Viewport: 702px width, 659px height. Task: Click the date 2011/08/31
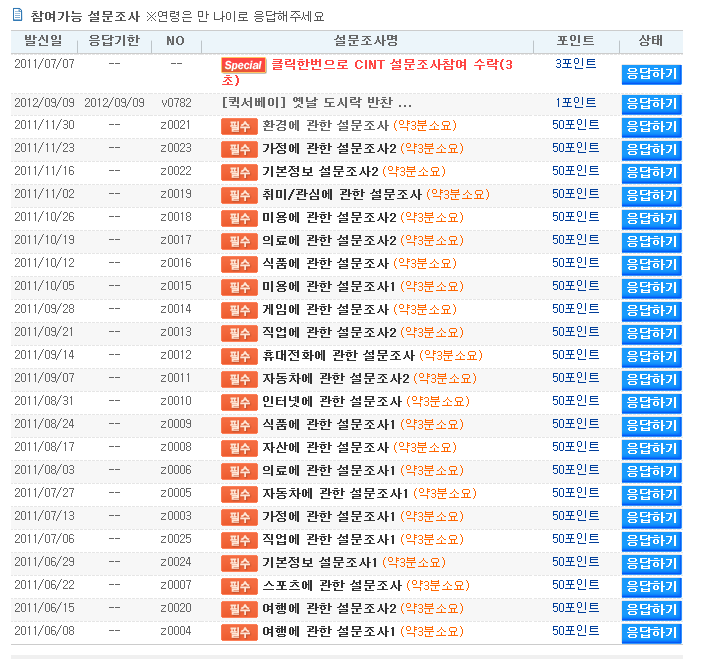[44, 401]
